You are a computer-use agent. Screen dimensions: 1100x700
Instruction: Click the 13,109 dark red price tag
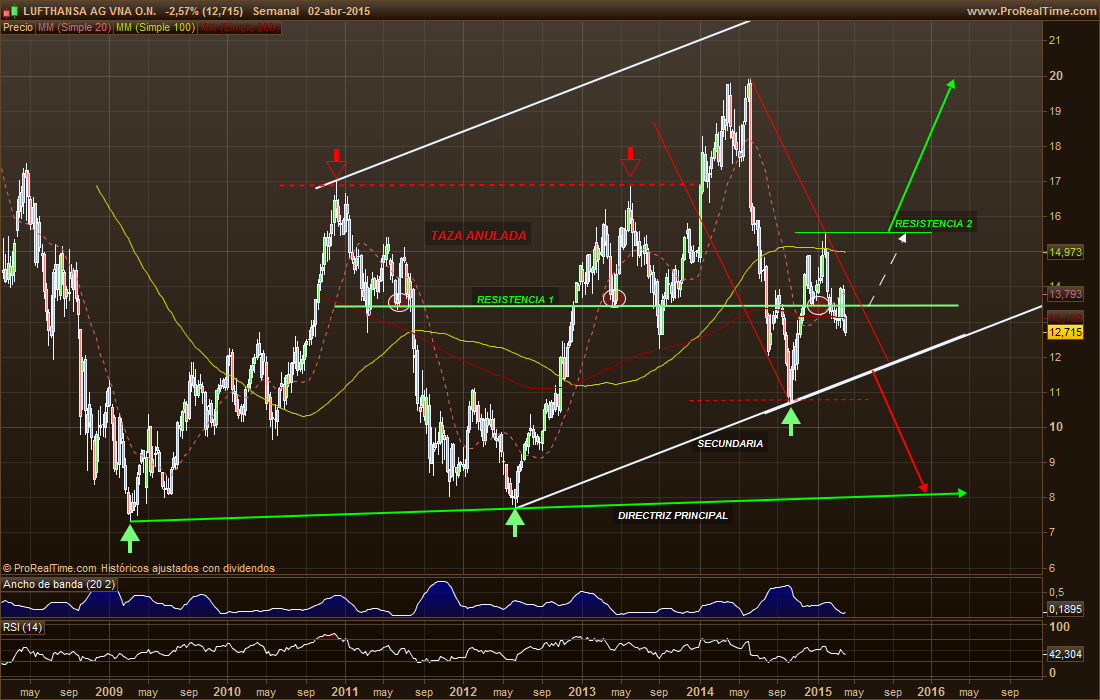[1065, 318]
